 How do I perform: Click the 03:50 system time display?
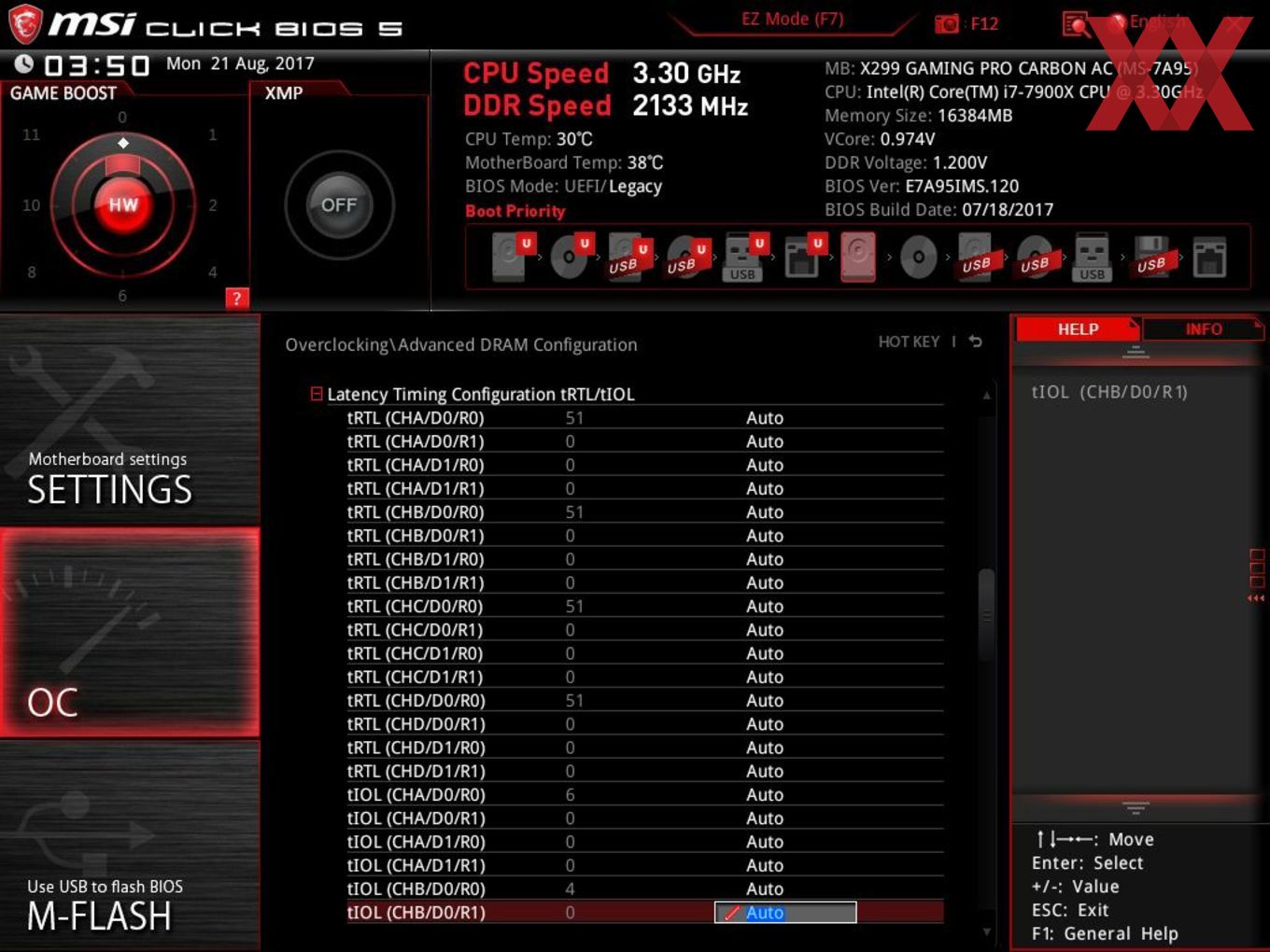tap(97, 65)
